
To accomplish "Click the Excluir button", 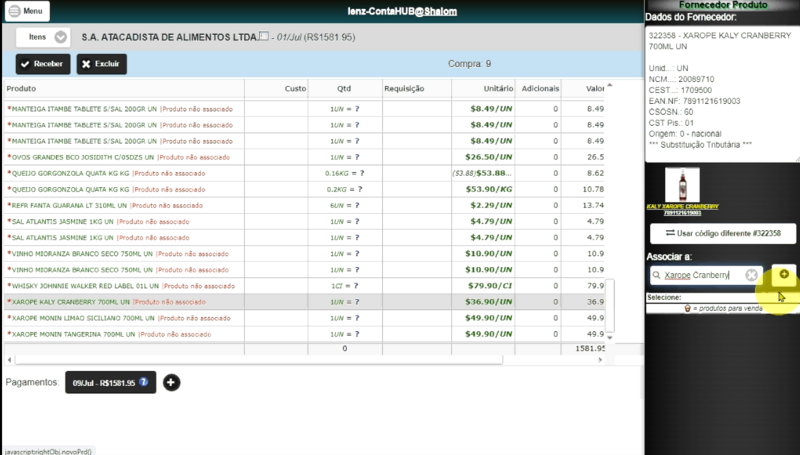I will coord(102,64).
